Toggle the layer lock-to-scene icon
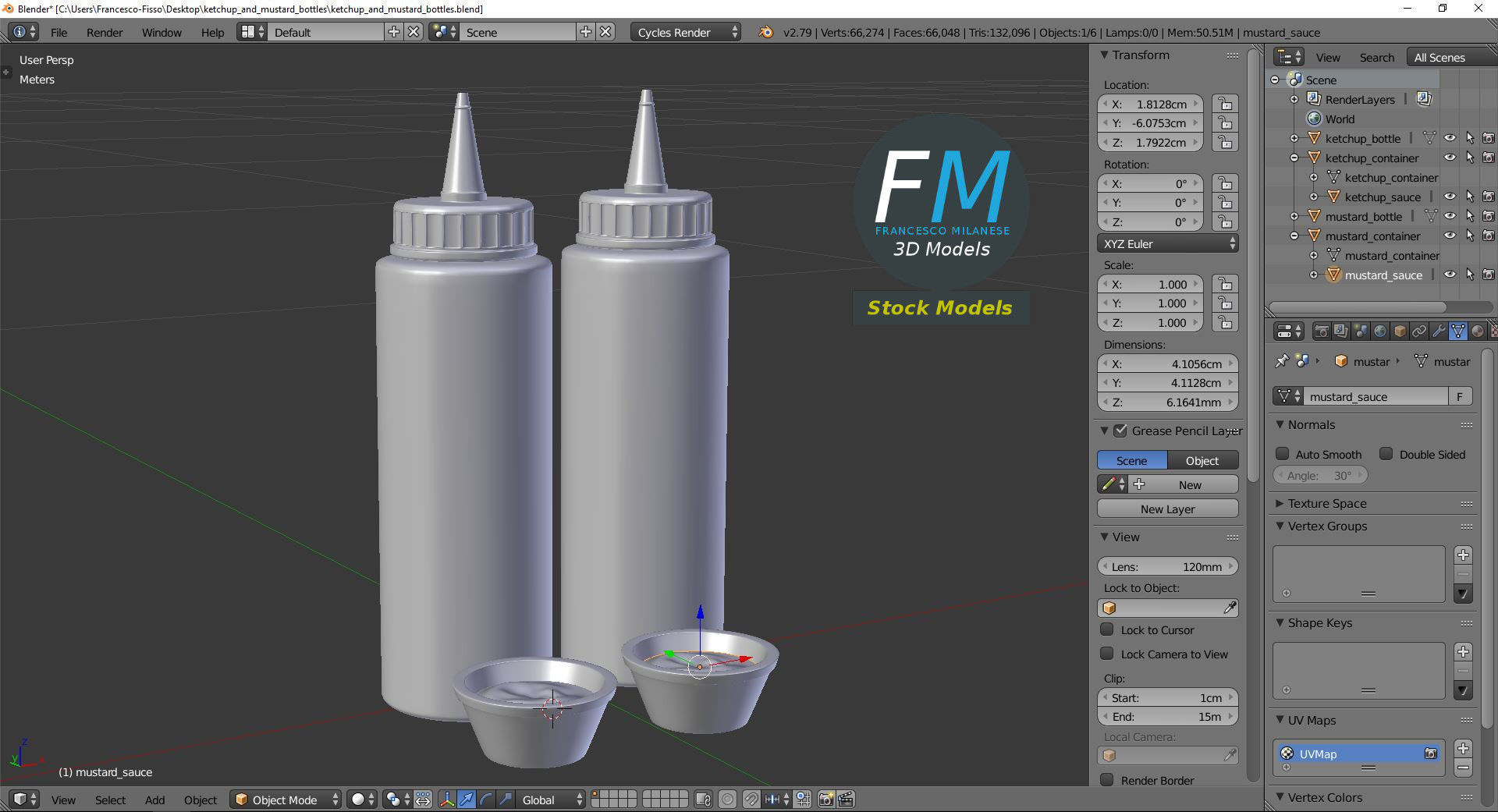 (x=703, y=800)
